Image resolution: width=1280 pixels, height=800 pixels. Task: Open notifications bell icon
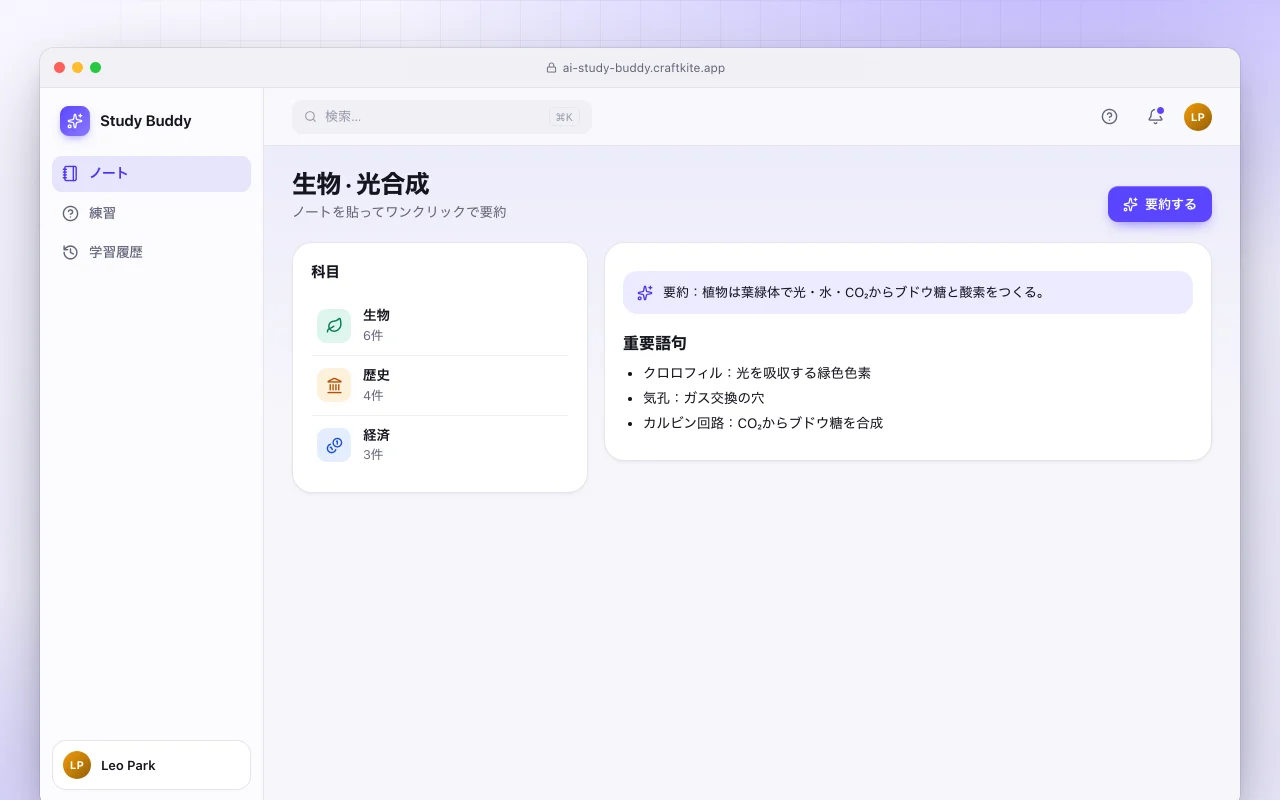[x=1155, y=117]
